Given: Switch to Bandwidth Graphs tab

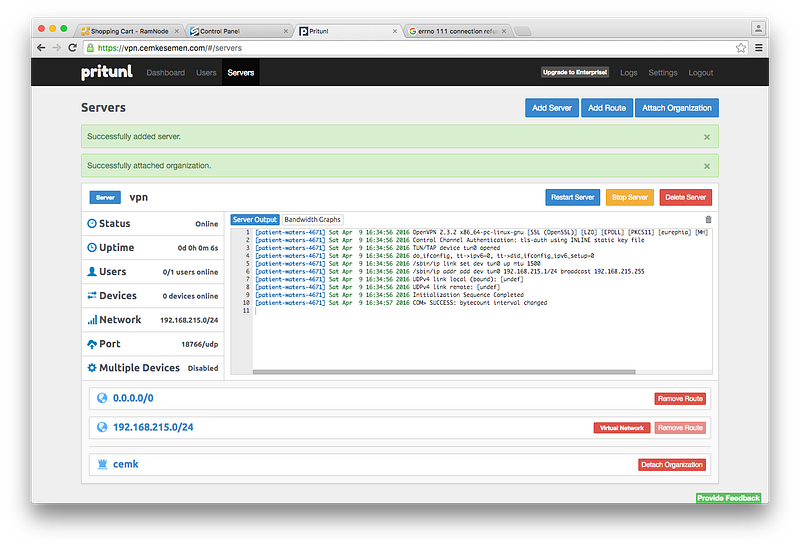Looking at the screenshot, I should tap(312, 219).
